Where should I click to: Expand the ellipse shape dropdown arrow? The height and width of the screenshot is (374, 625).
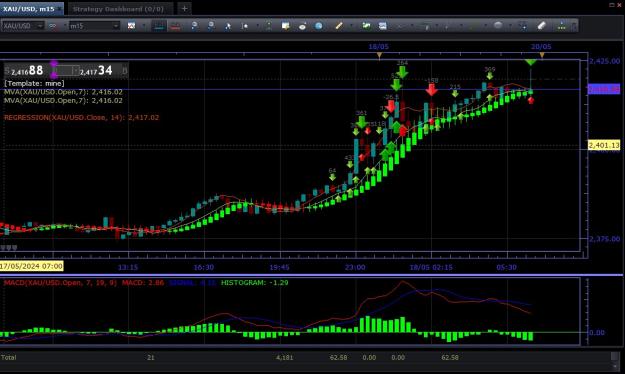click(510, 26)
